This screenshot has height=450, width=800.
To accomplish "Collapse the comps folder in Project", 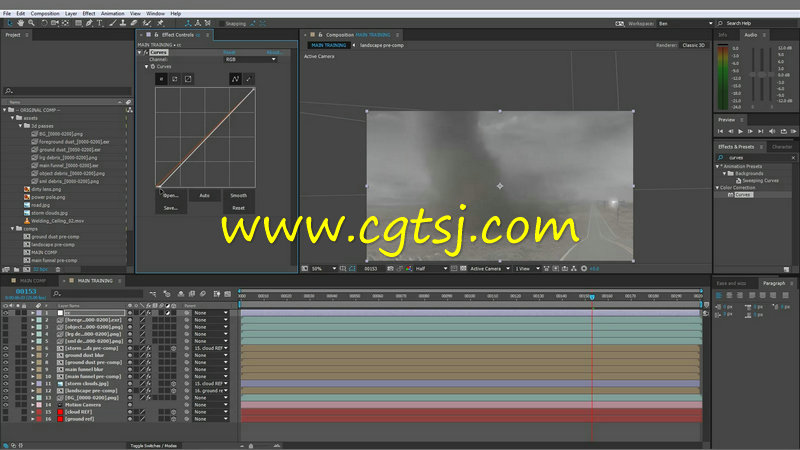I will click(13, 229).
